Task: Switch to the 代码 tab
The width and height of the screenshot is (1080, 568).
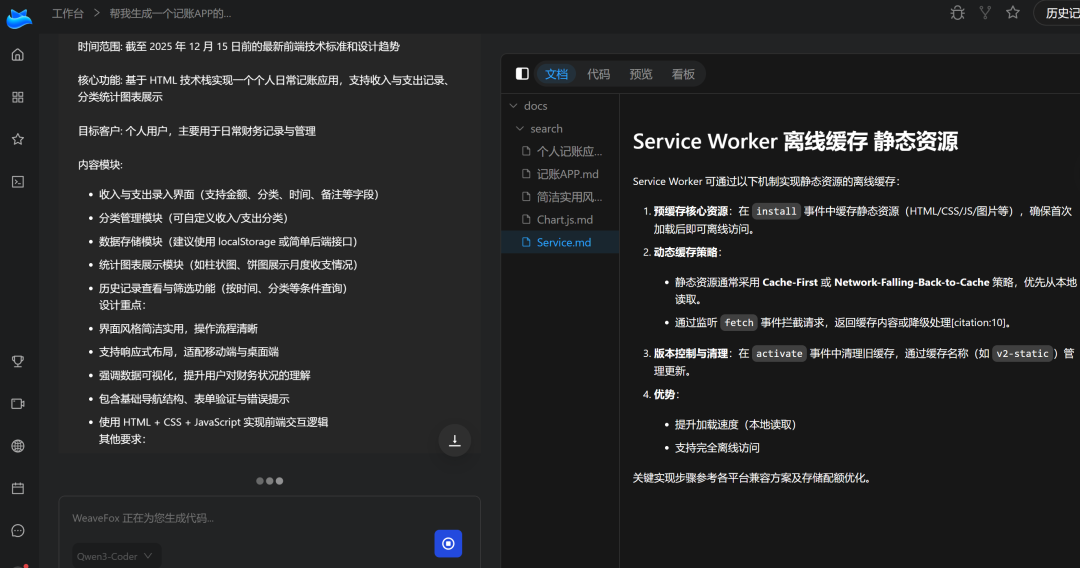Action: tap(598, 74)
